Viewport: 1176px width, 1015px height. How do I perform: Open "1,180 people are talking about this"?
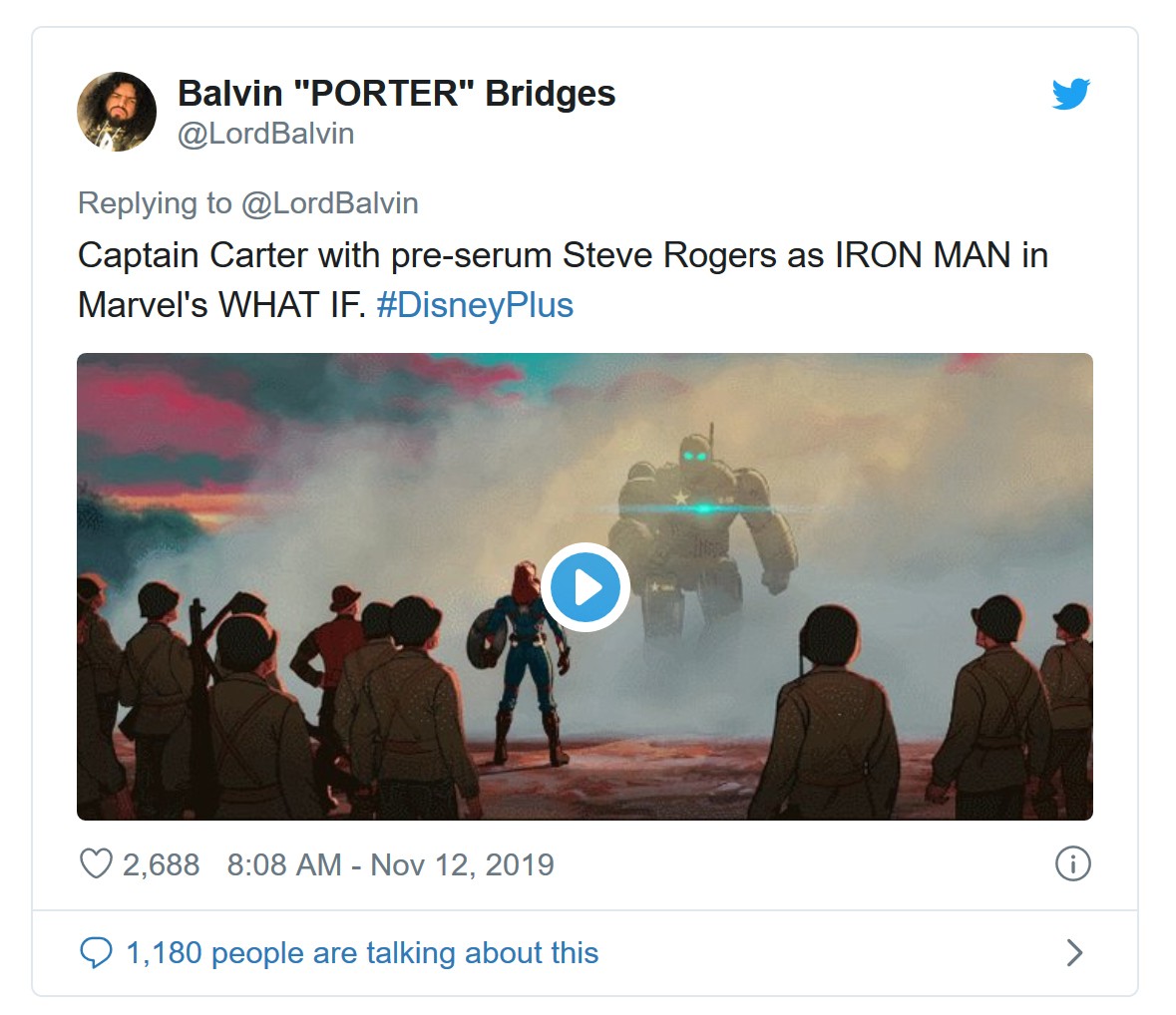(x=362, y=953)
